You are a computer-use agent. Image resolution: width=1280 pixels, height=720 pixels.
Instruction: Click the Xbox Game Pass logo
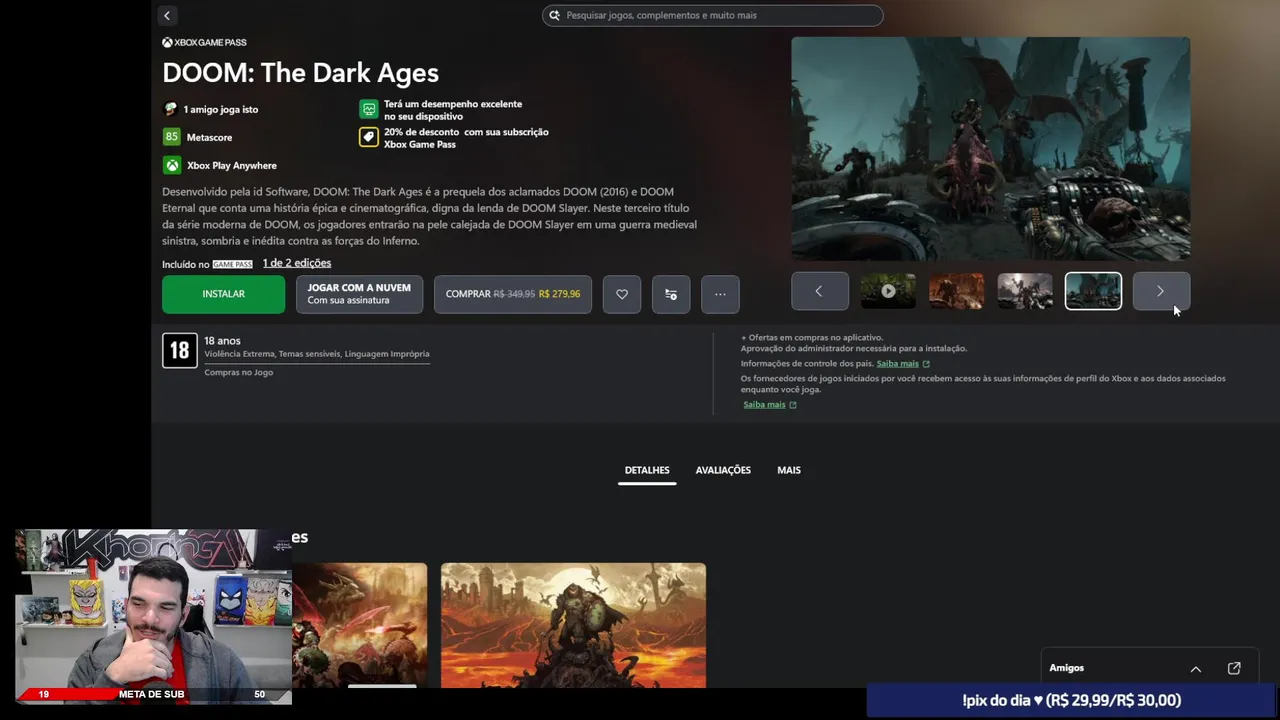[205, 42]
